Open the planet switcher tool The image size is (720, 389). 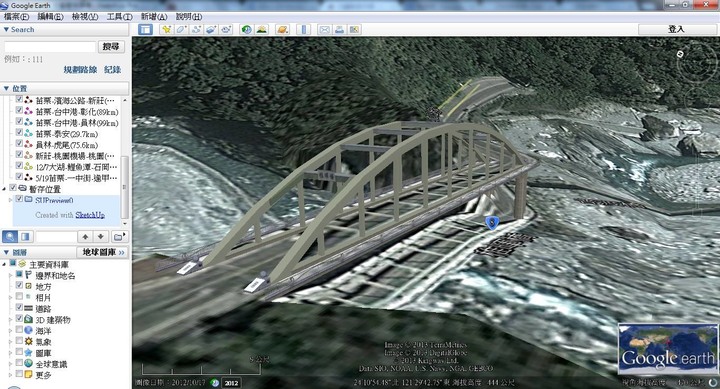(x=282, y=29)
